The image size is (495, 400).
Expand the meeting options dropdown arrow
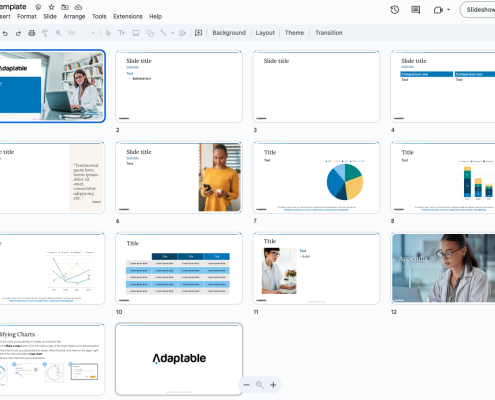click(448, 10)
